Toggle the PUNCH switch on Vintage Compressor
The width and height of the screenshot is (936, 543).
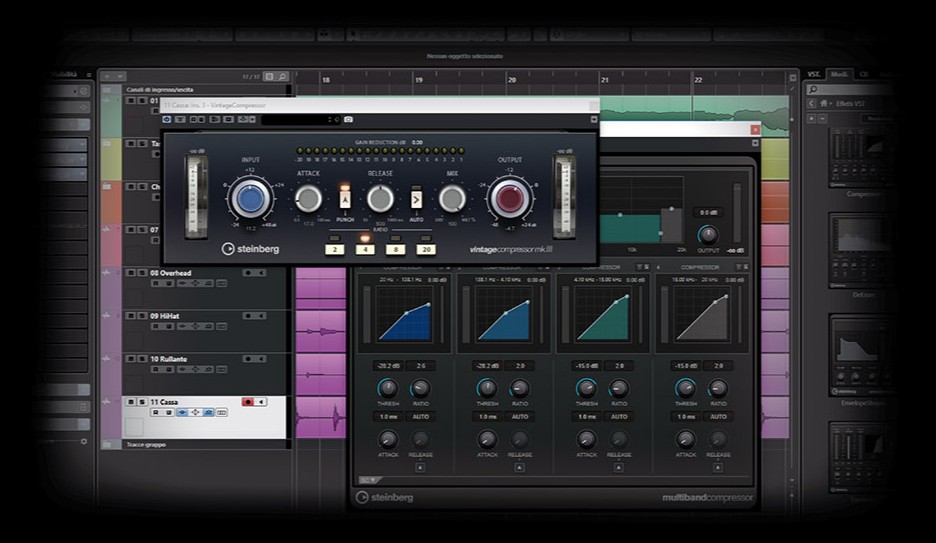tap(344, 199)
